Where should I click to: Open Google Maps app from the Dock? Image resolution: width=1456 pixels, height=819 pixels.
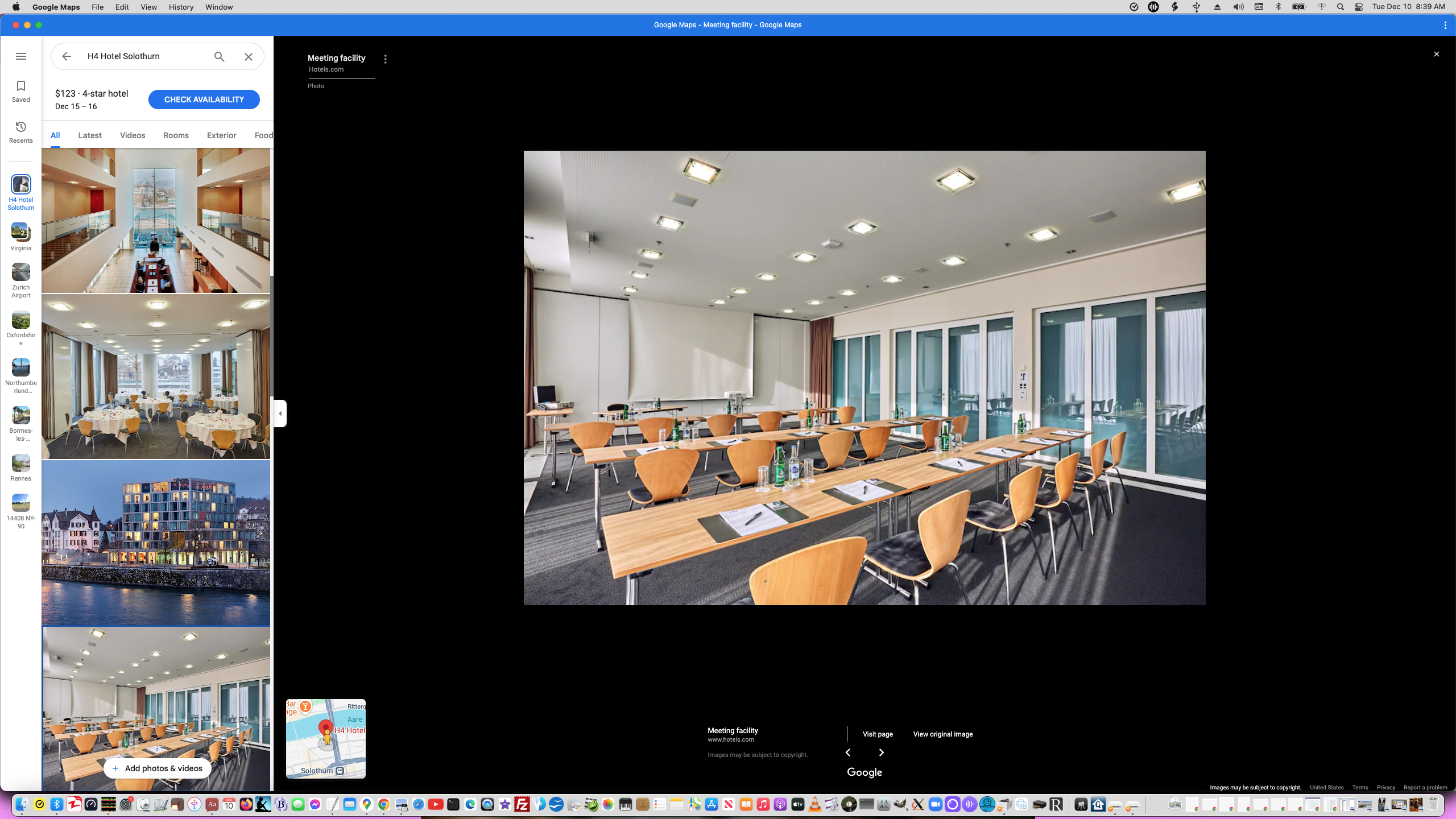coord(367,805)
